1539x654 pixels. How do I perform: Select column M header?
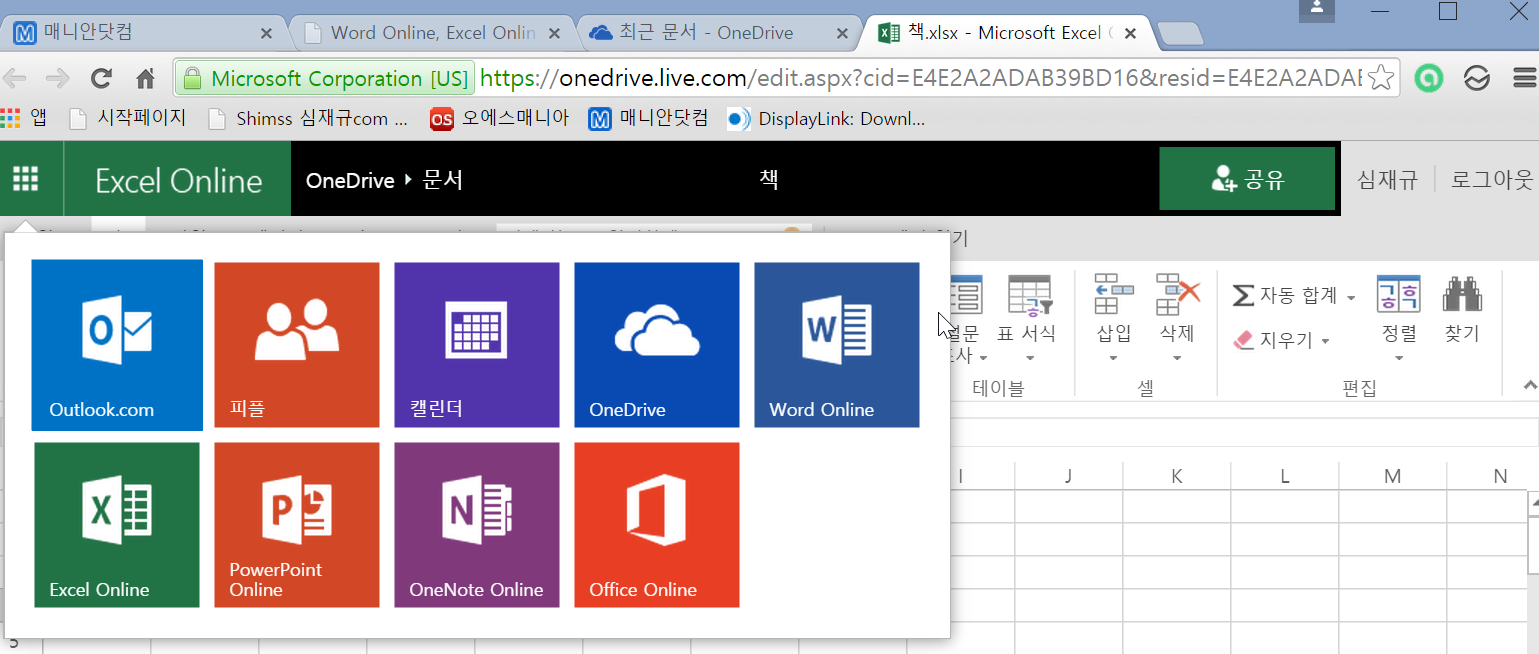pyautogui.click(x=1393, y=476)
